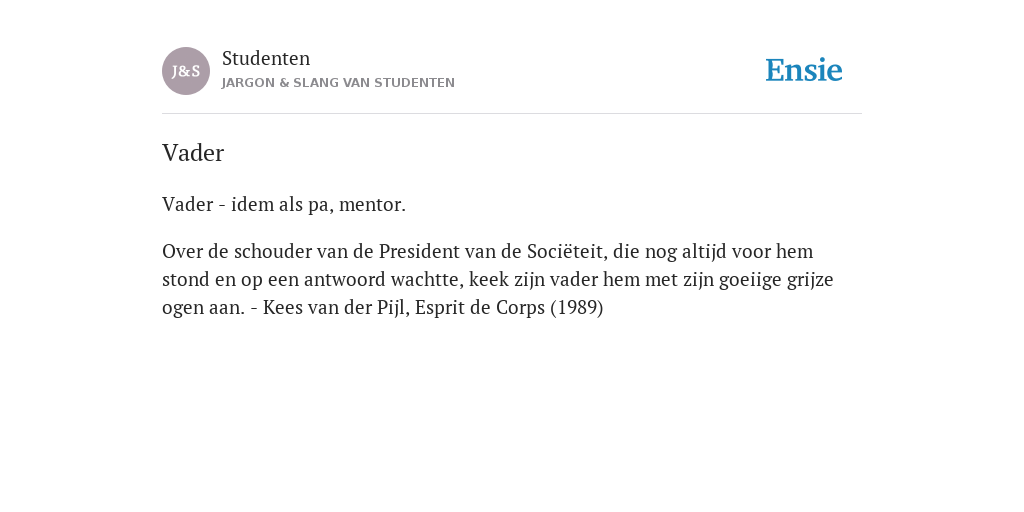Open the Studenten author name

pyautogui.click(x=266, y=58)
